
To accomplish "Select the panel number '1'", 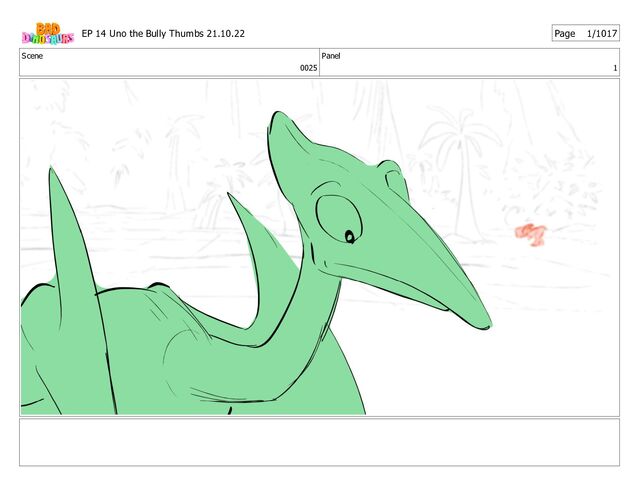I will (615, 68).
